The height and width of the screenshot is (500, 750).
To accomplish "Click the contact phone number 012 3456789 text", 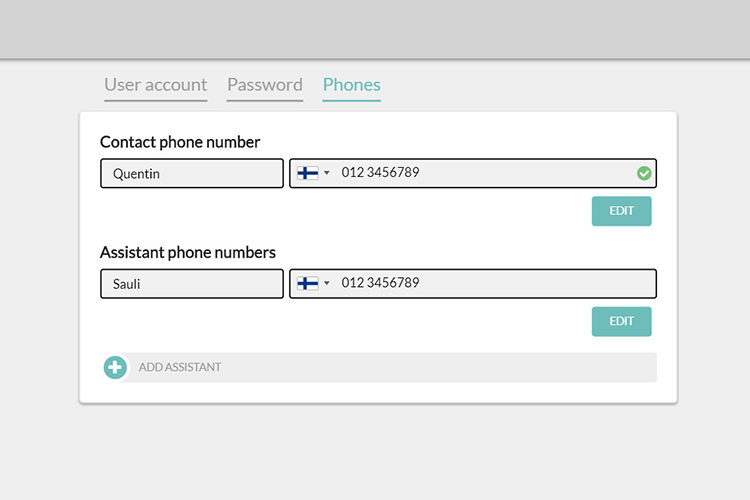I will click(380, 172).
